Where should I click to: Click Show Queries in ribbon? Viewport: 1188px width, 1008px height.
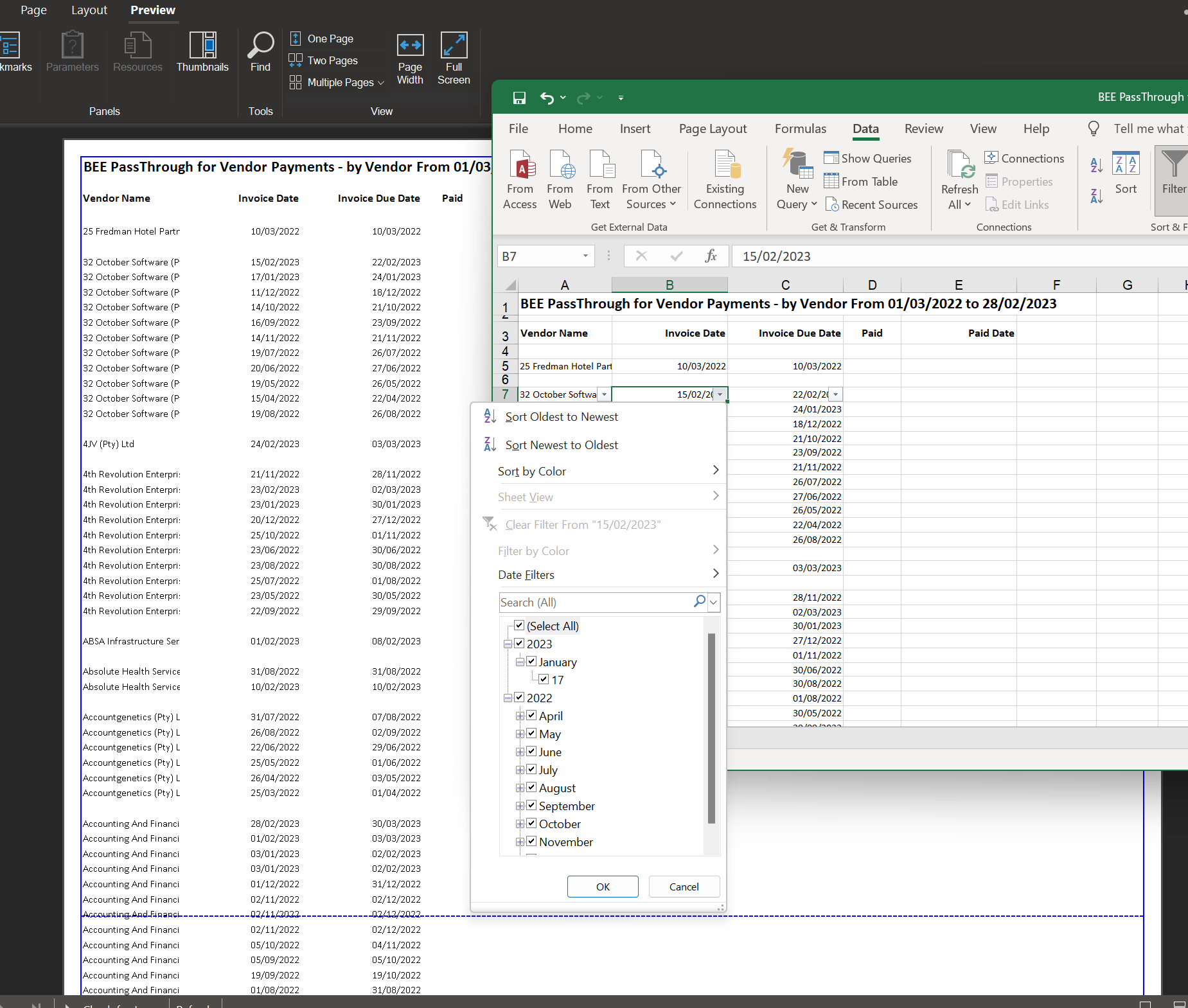(867, 158)
